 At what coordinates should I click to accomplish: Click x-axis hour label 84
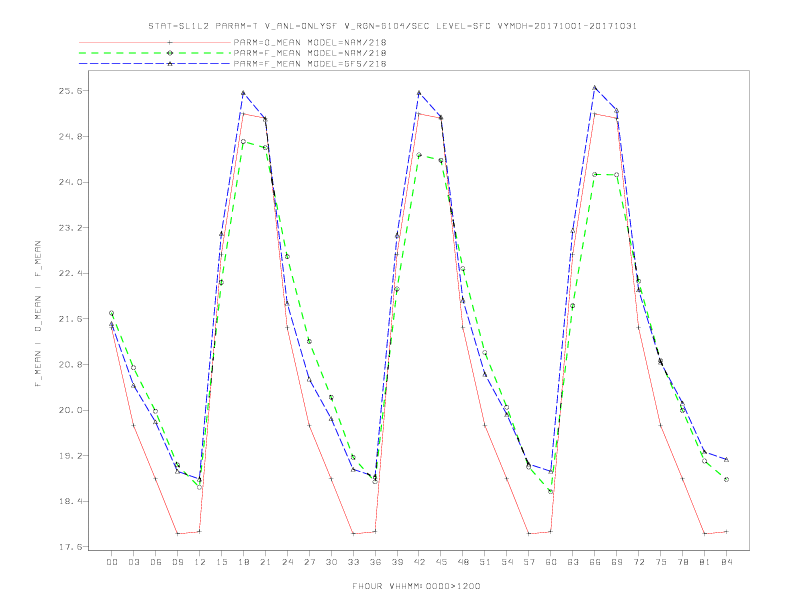click(x=727, y=562)
